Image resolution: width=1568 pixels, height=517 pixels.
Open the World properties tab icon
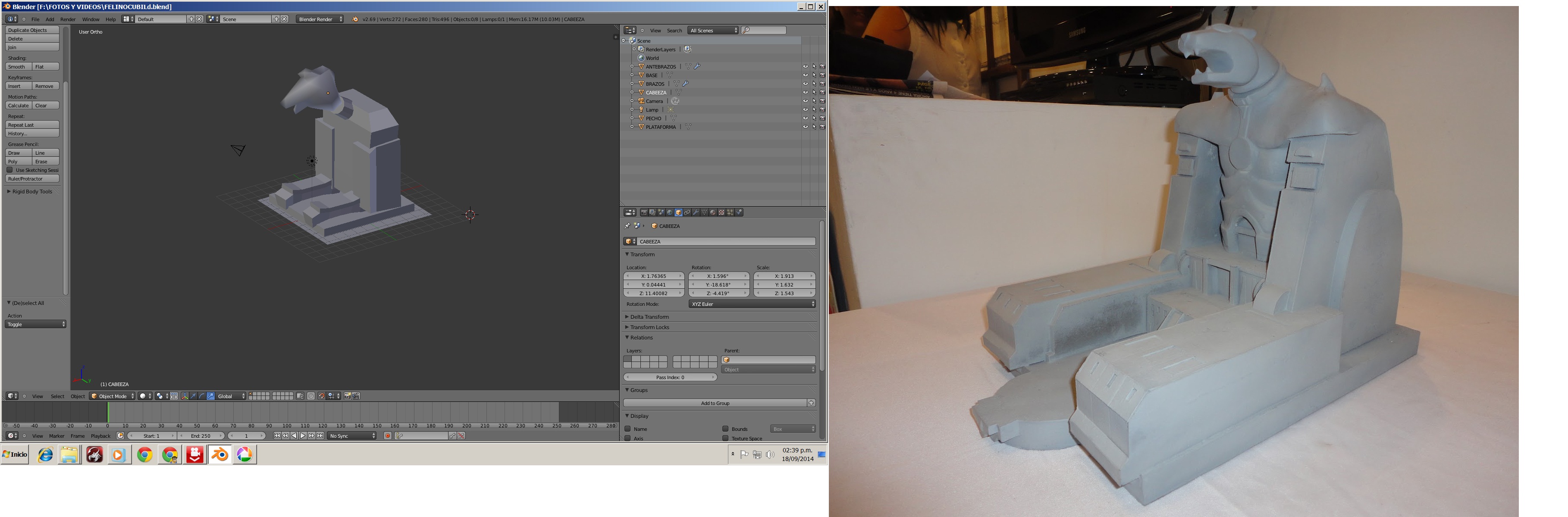670,212
